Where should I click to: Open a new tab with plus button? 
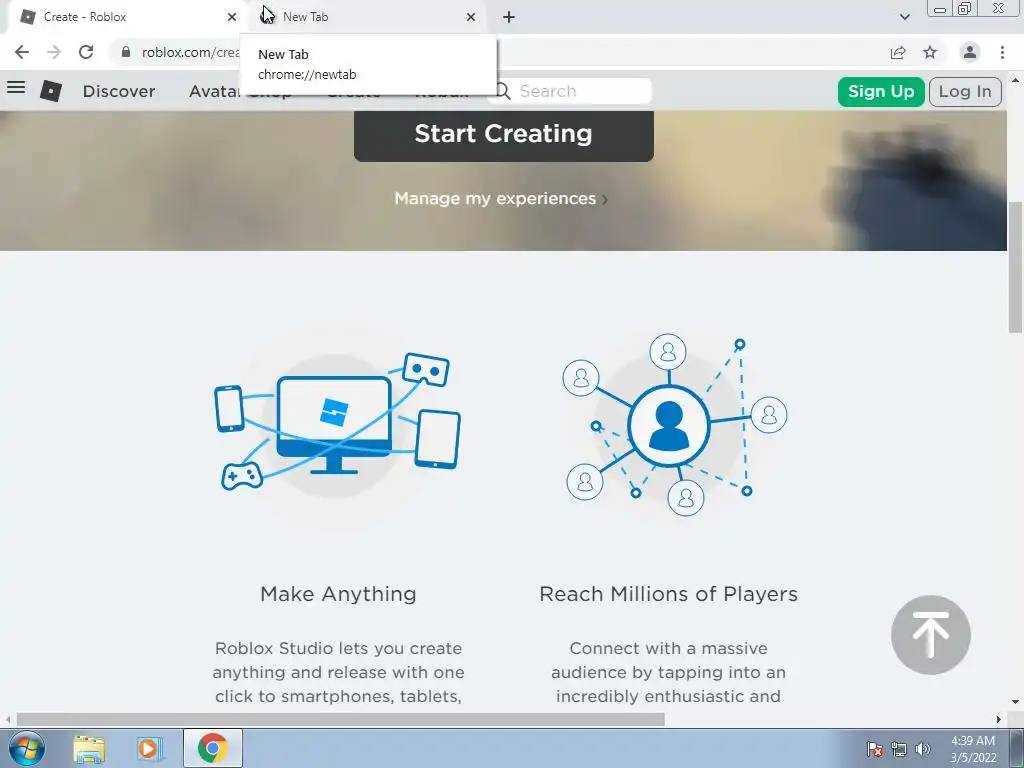click(509, 17)
